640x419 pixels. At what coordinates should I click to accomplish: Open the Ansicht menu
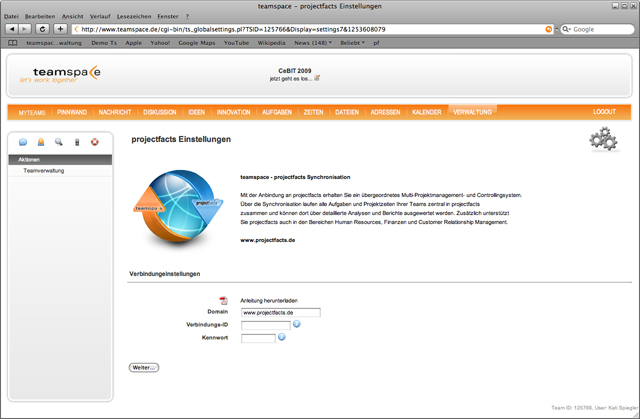(x=73, y=16)
